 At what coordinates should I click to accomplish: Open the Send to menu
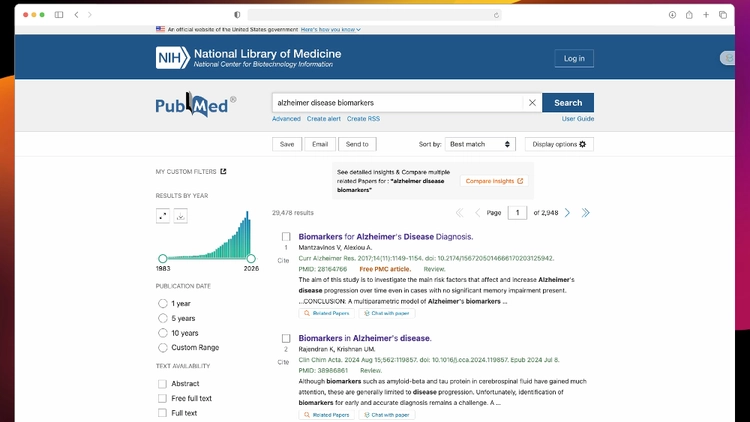click(x=357, y=144)
